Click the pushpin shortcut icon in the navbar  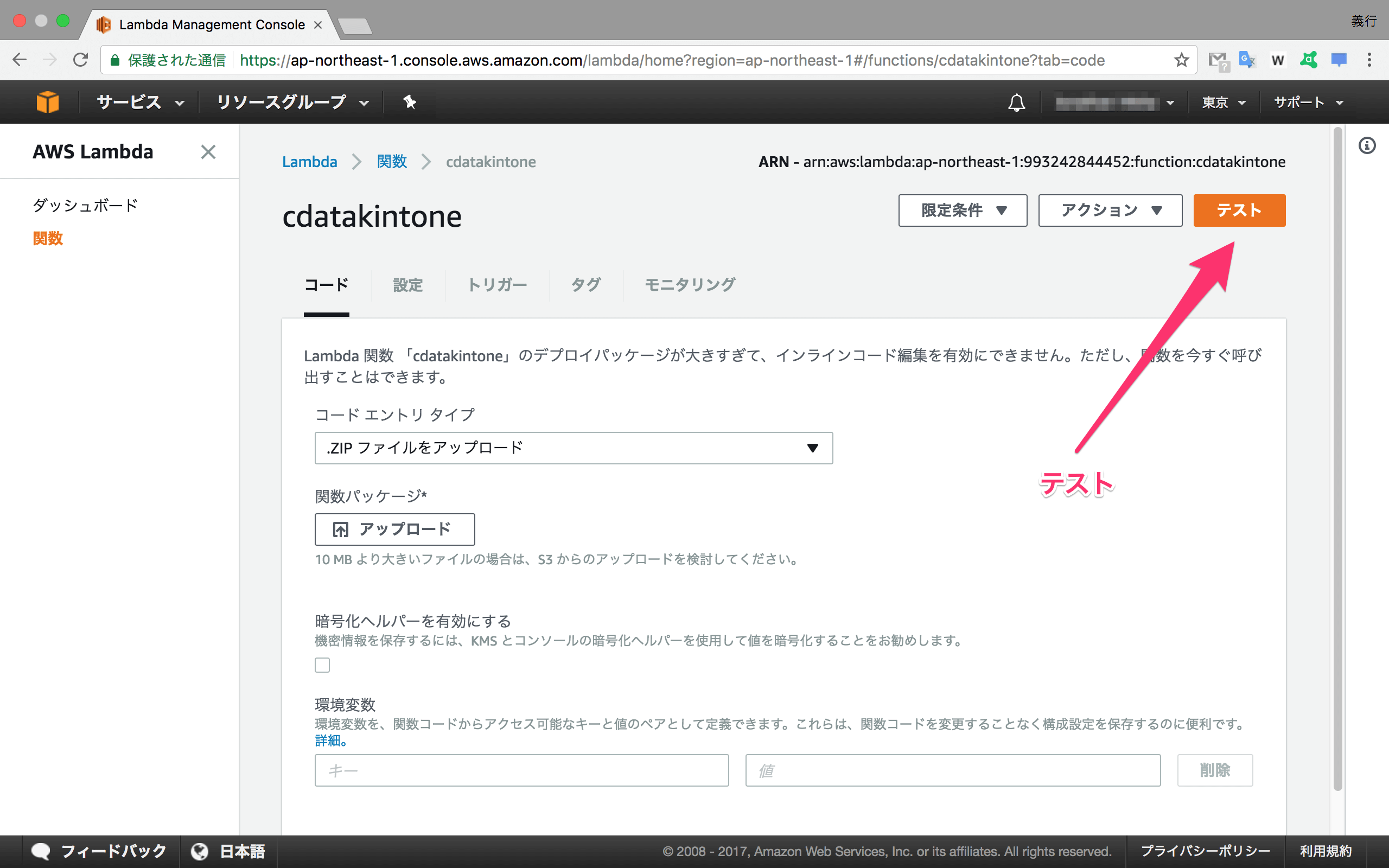tap(409, 102)
